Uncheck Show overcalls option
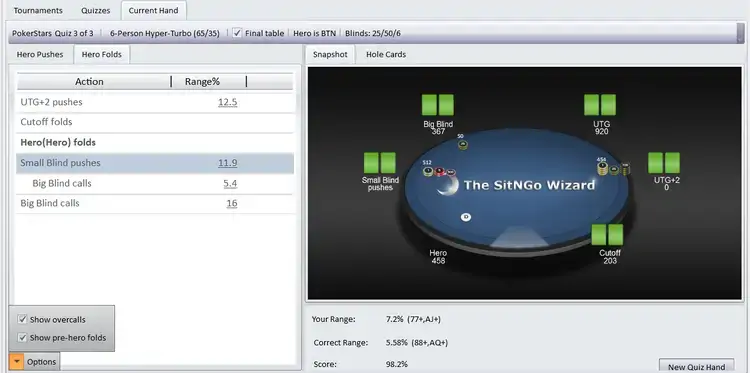 [22, 319]
